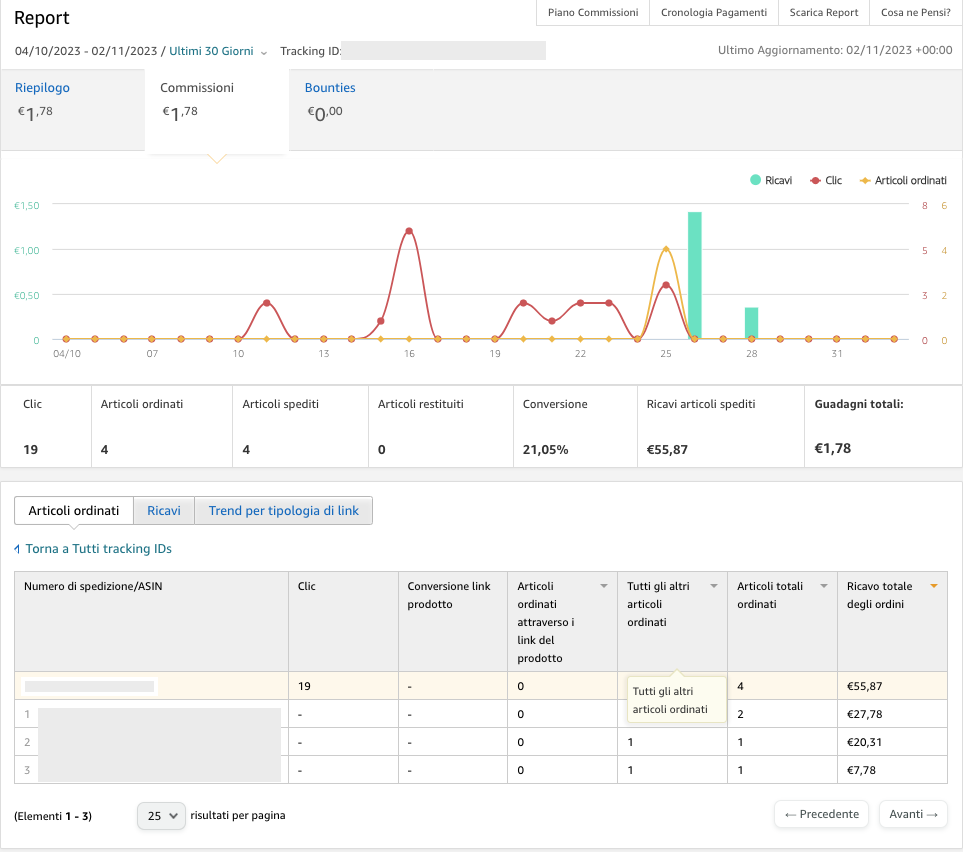Toggle Ricavi legend item in chart
Screen dimensions: 963x852
click(771, 180)
